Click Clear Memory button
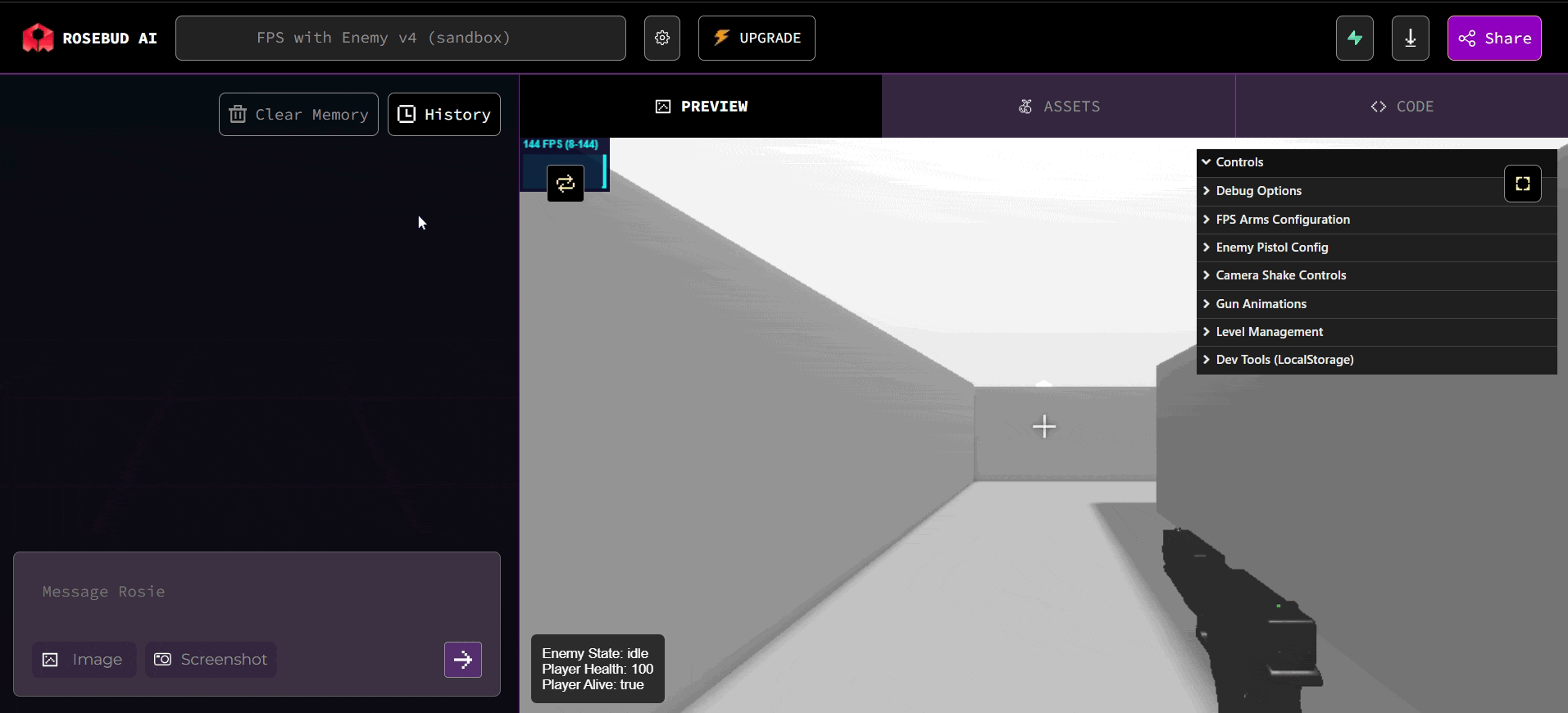 pyautogui.click(x=298, y=114)
